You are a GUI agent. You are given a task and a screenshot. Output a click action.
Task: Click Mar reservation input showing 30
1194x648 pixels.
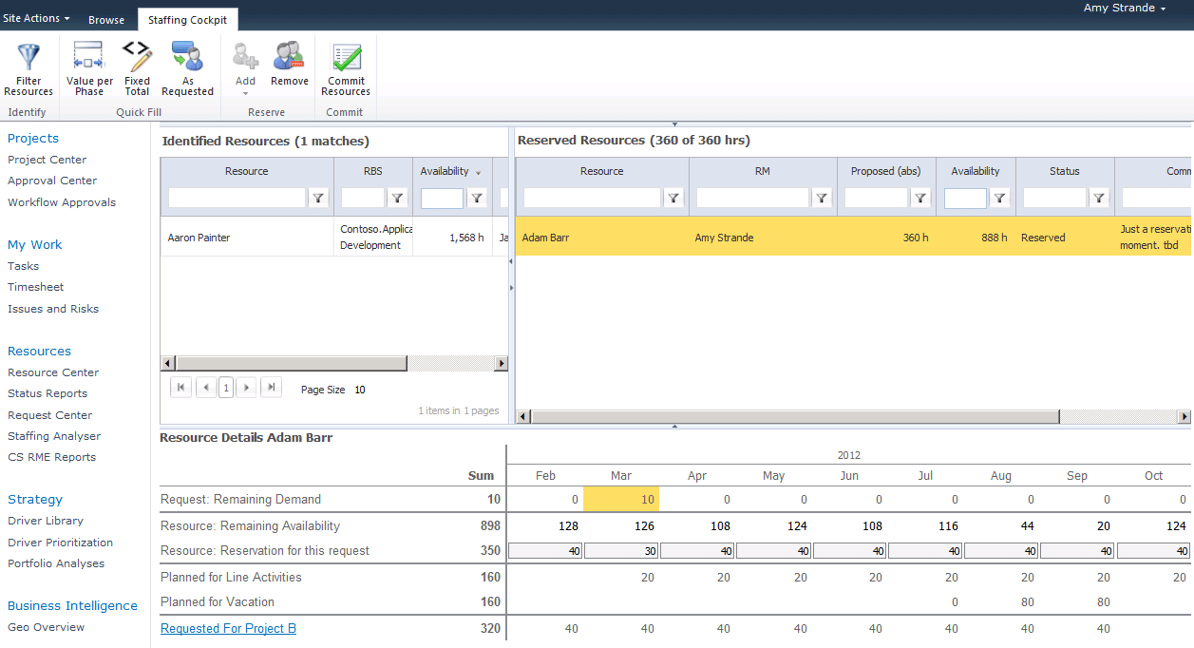[621, 551]
